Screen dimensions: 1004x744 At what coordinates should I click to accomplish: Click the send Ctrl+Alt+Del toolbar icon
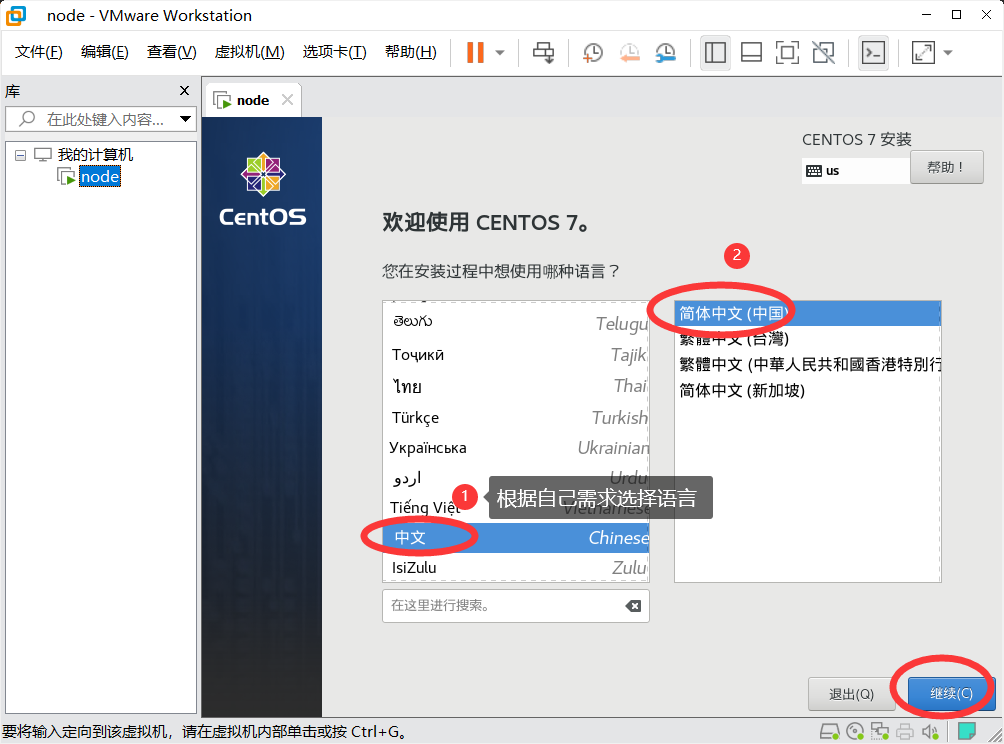[543, 52]
